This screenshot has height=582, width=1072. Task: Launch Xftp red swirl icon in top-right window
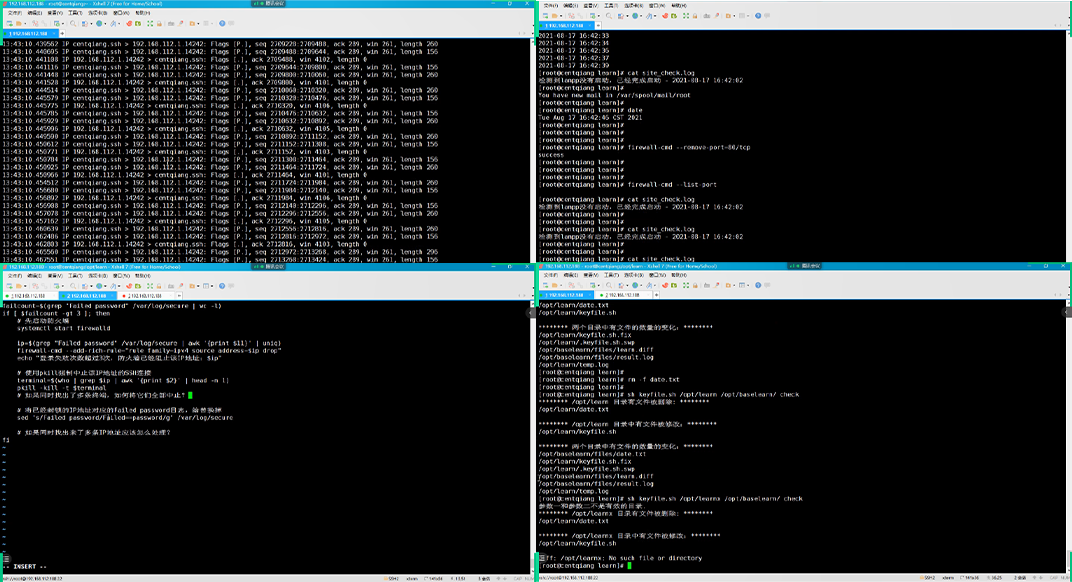pyautogui.click(x=665, y=16)
